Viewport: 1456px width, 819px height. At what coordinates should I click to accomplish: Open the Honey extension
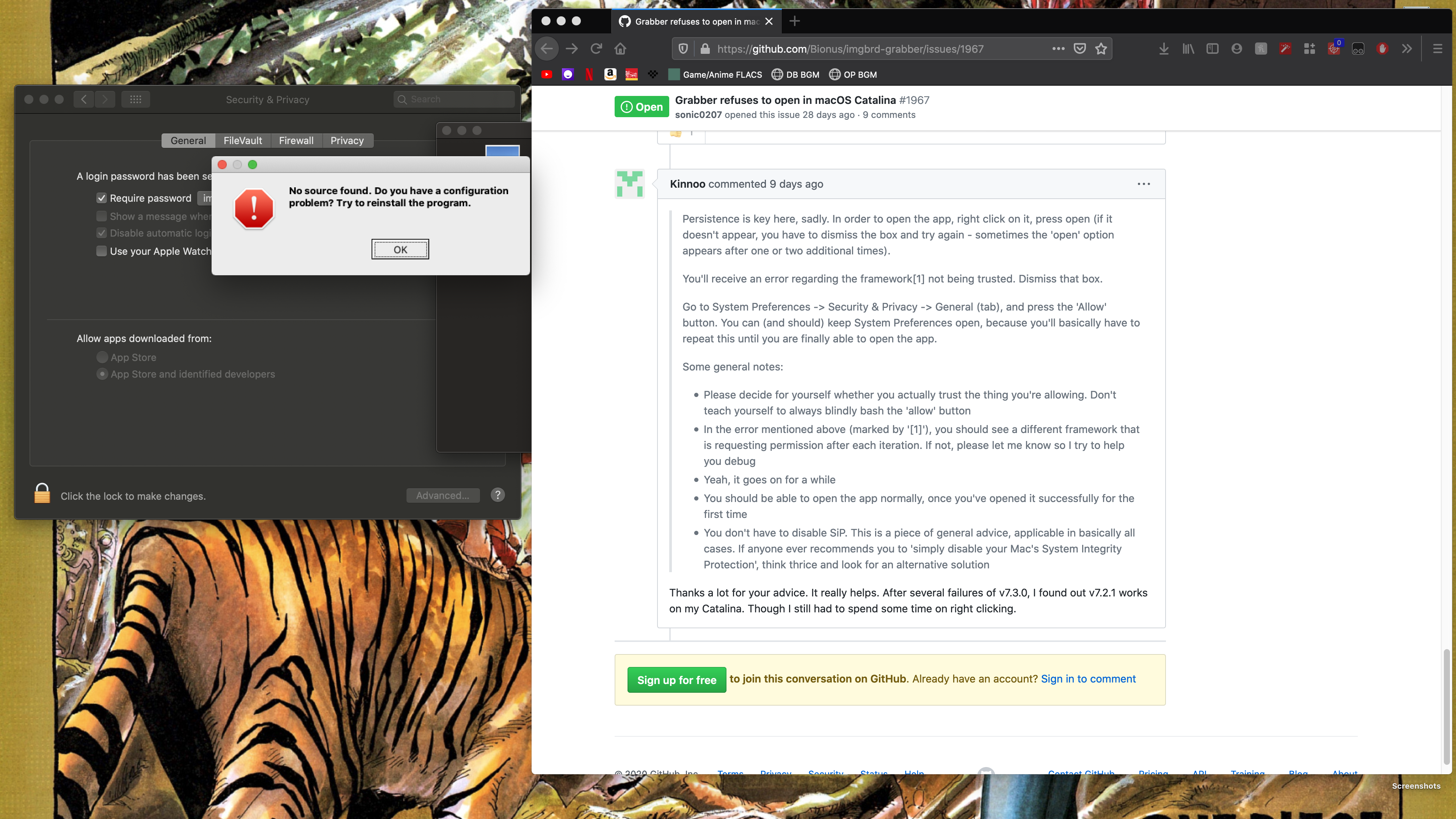click(x=1261, y=49)
